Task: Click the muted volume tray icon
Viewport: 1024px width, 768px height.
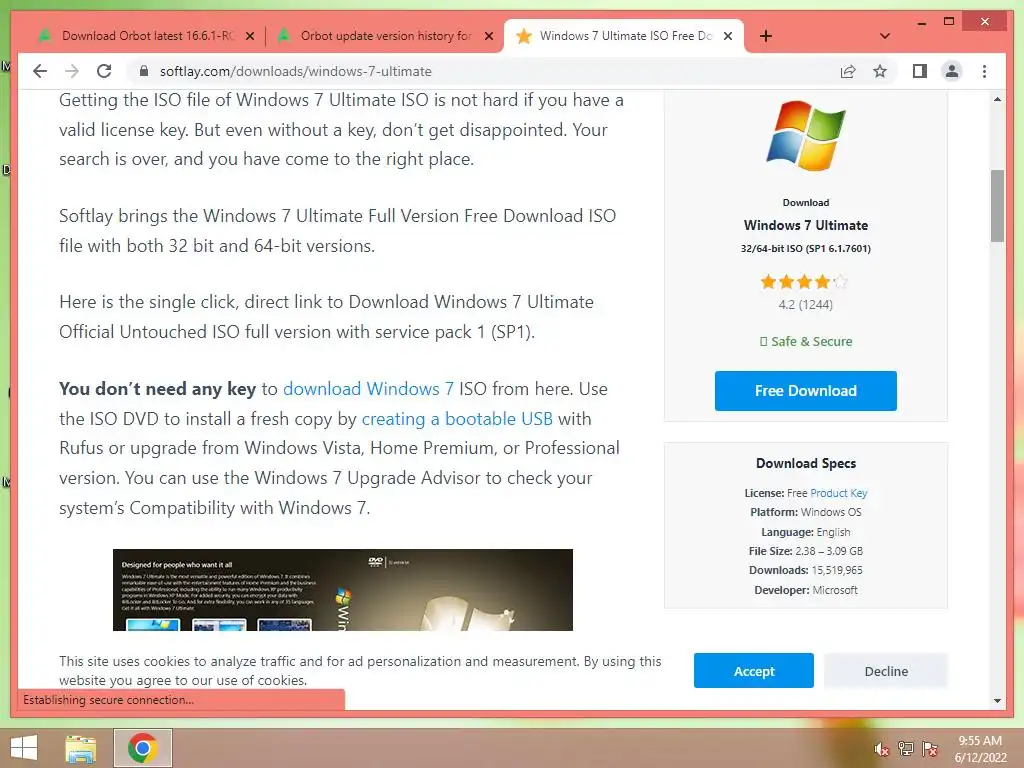Action: pos(881,749)
